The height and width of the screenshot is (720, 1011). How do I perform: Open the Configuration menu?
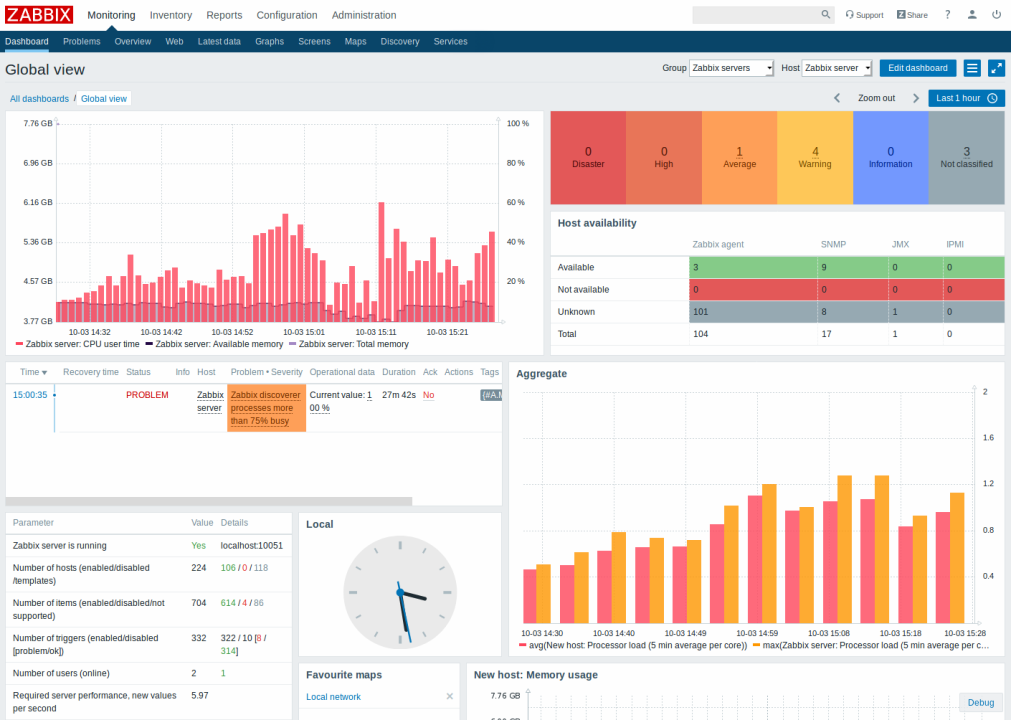point(287,15)
